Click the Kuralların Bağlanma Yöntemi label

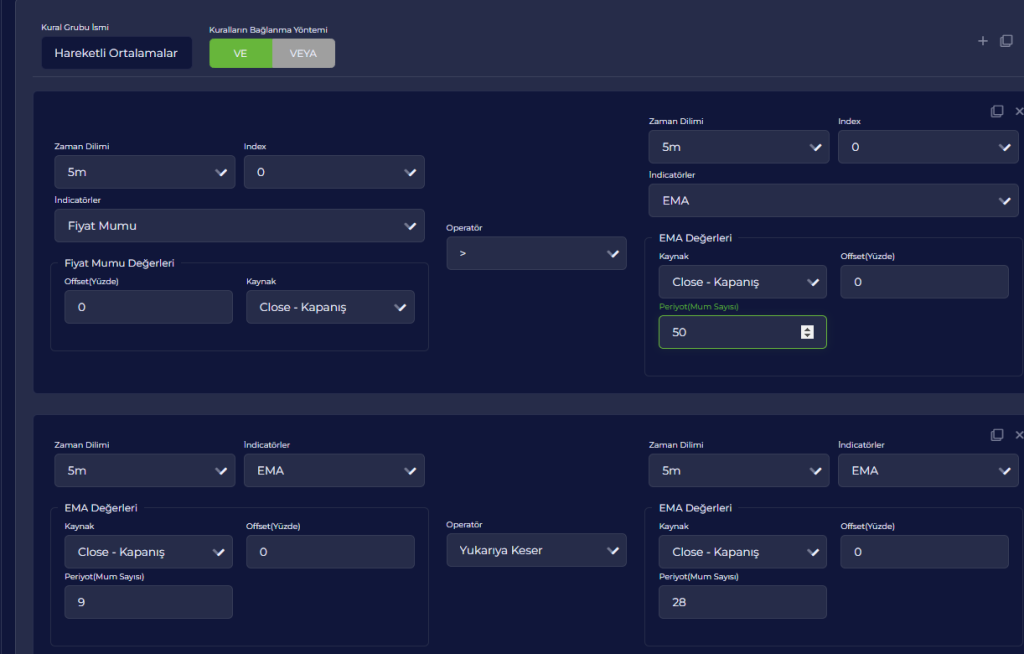(x=268, y=29)
